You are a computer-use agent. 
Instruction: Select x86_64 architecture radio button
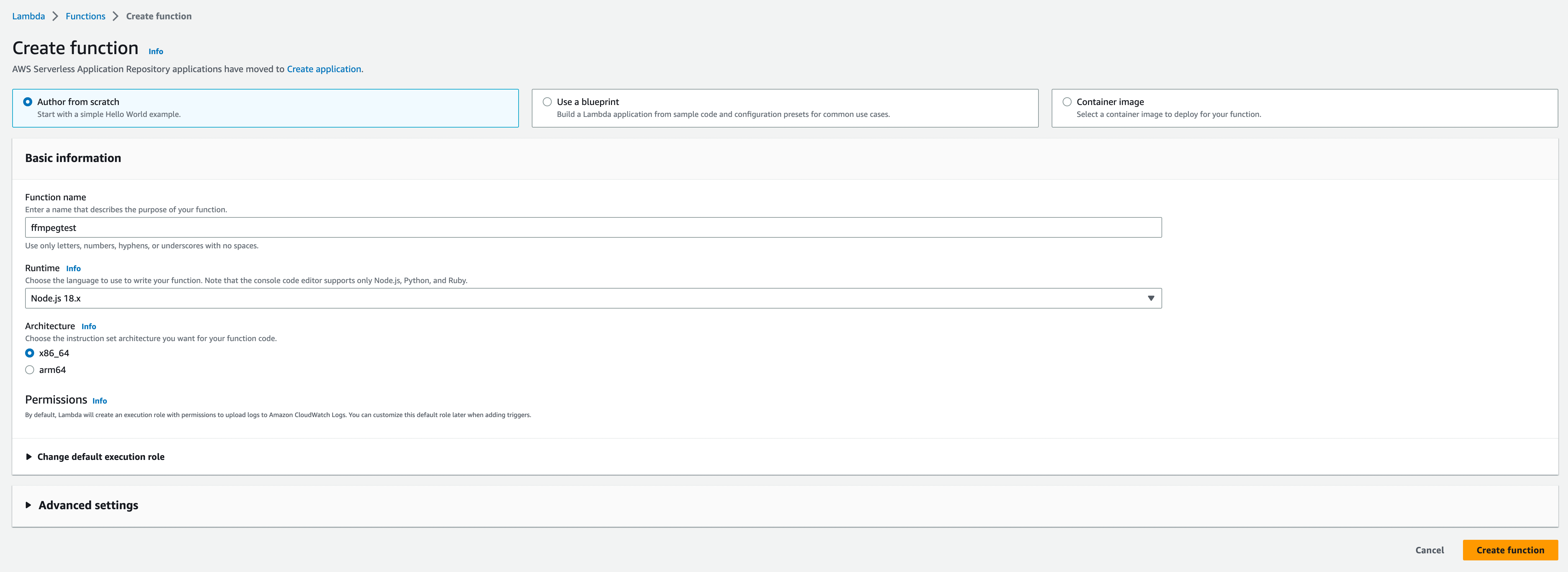point(30,354)
